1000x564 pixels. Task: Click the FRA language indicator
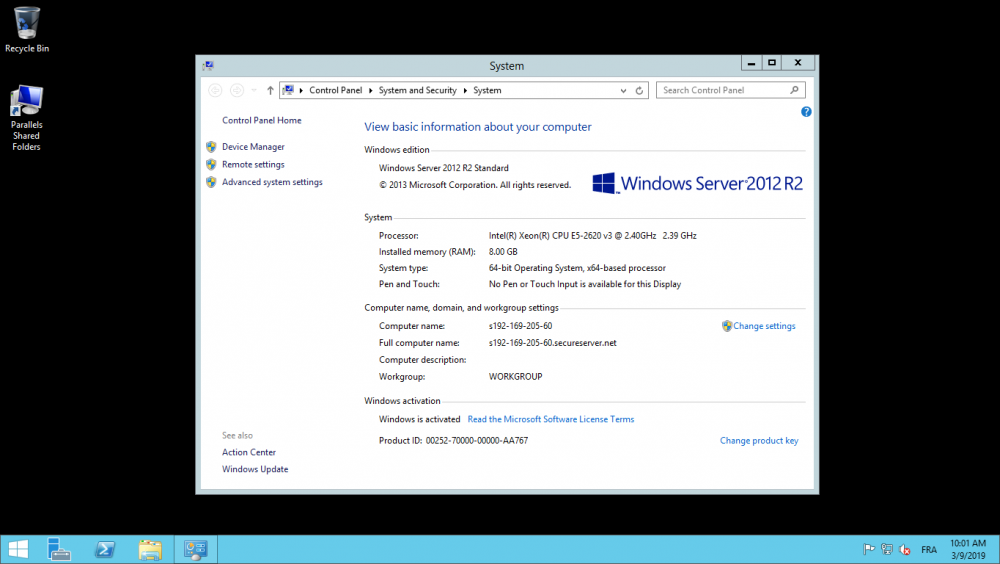click(x=929, y=549)
